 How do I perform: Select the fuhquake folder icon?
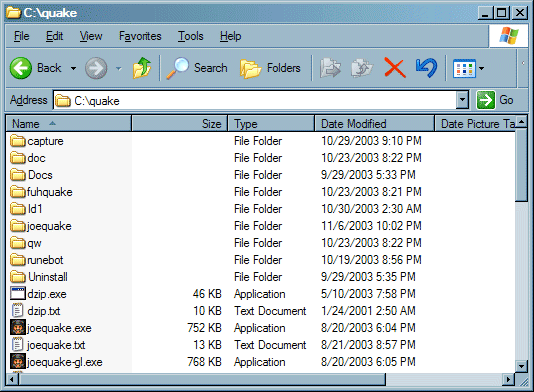tap(18, 192)
